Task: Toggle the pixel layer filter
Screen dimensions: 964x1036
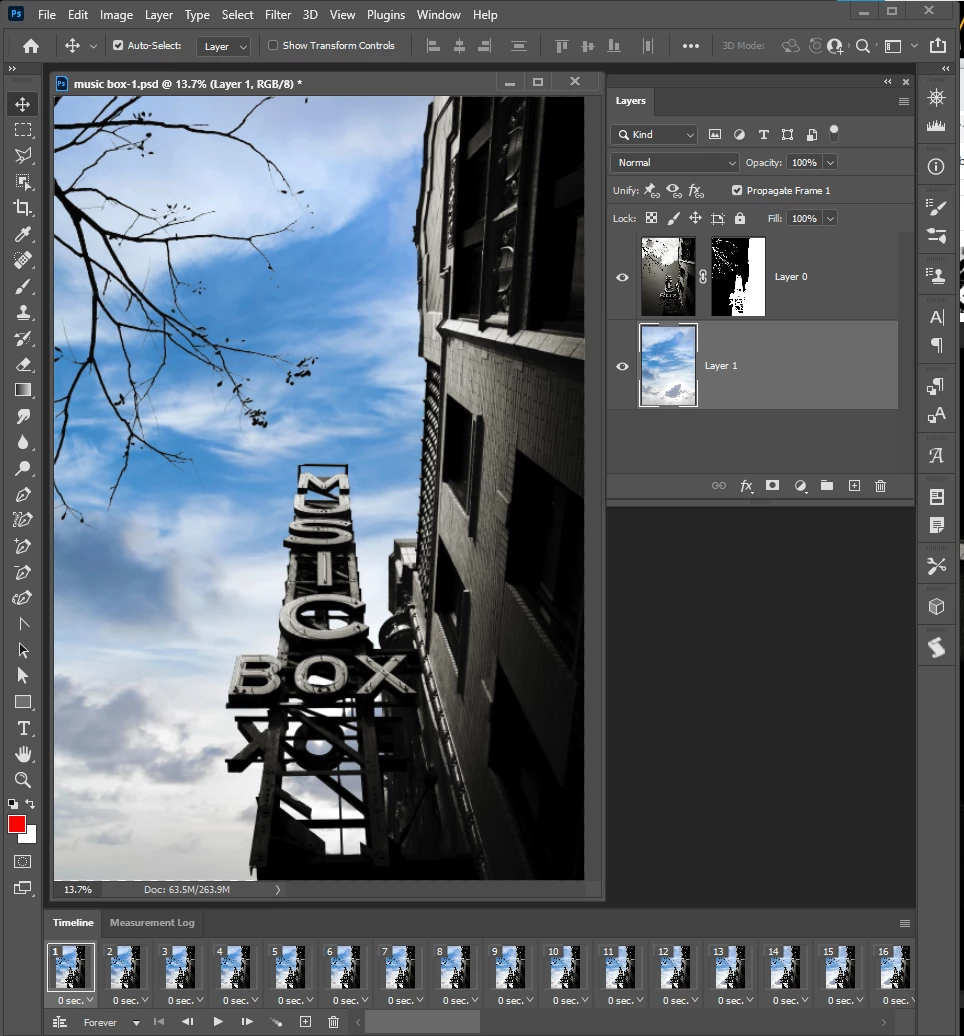Action: pyautogui.click(x=715, y=134)
